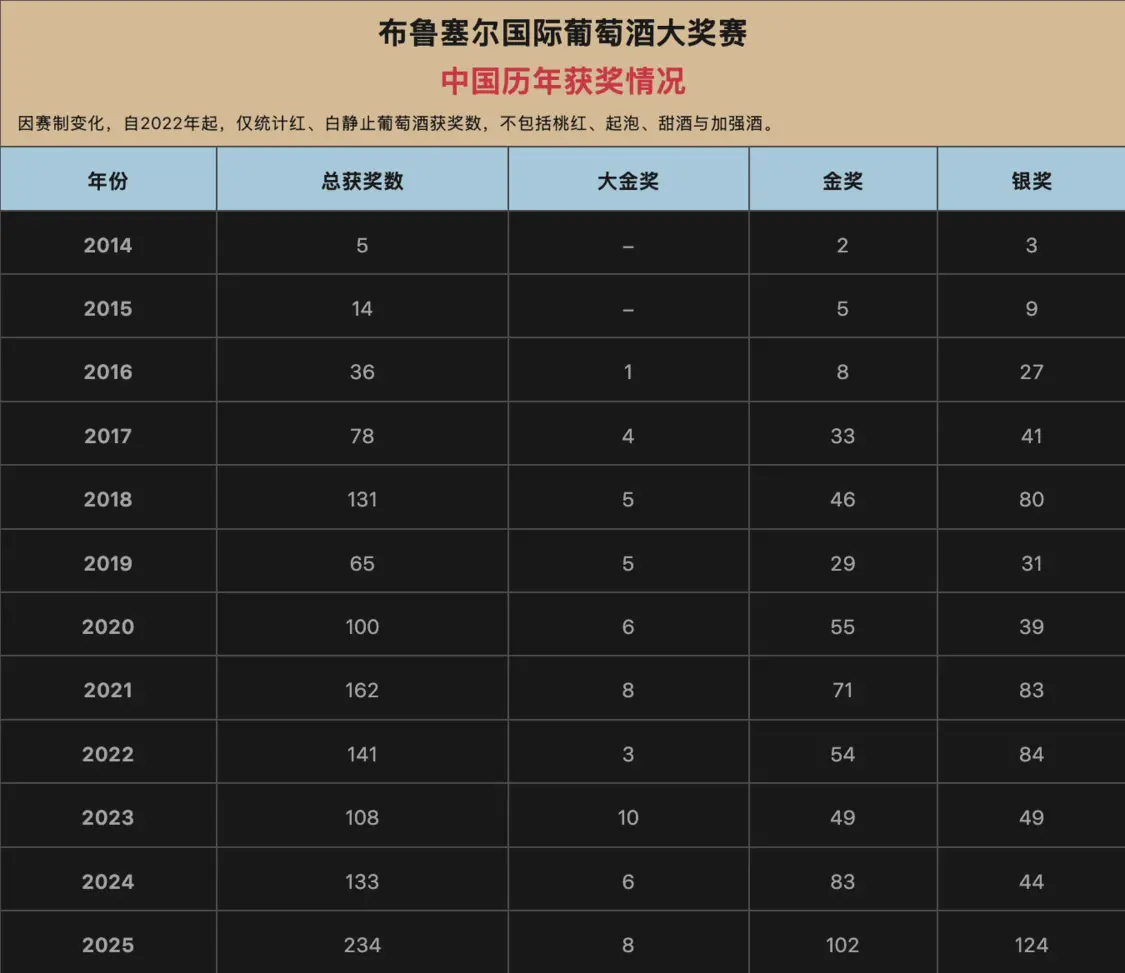The image size is (1125, 973).
Task: Click the 大金奖 column header
Action: tap(628, 181)
